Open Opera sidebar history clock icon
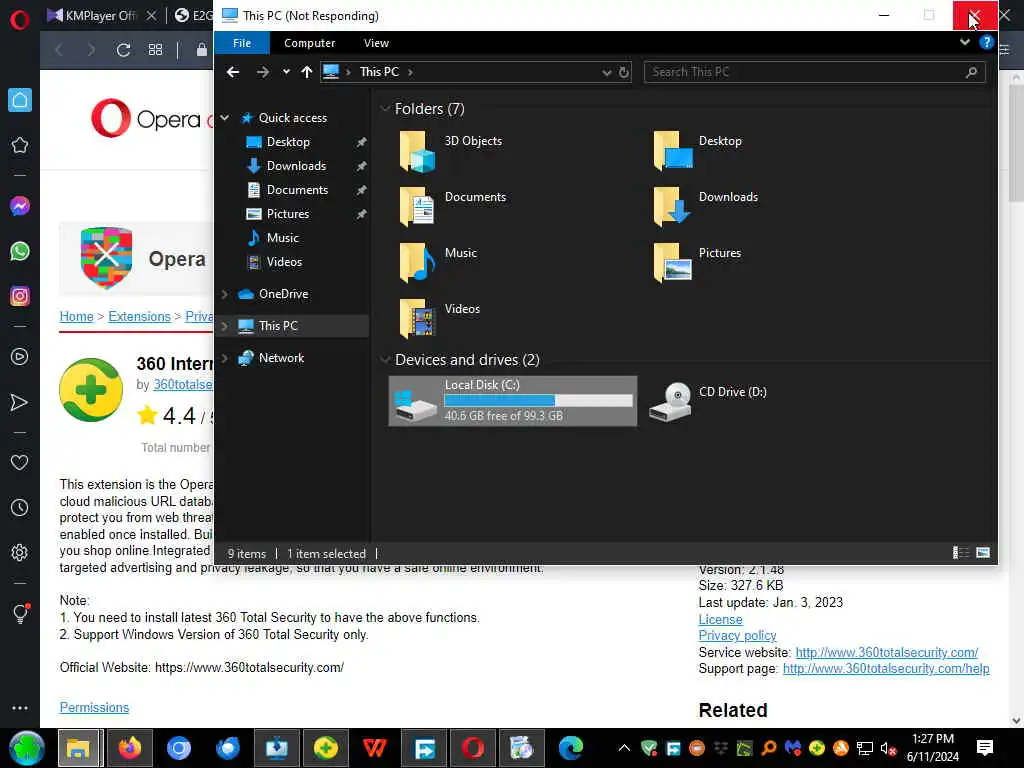Viewport: 1024px width, 768px height. pos(20,507)
